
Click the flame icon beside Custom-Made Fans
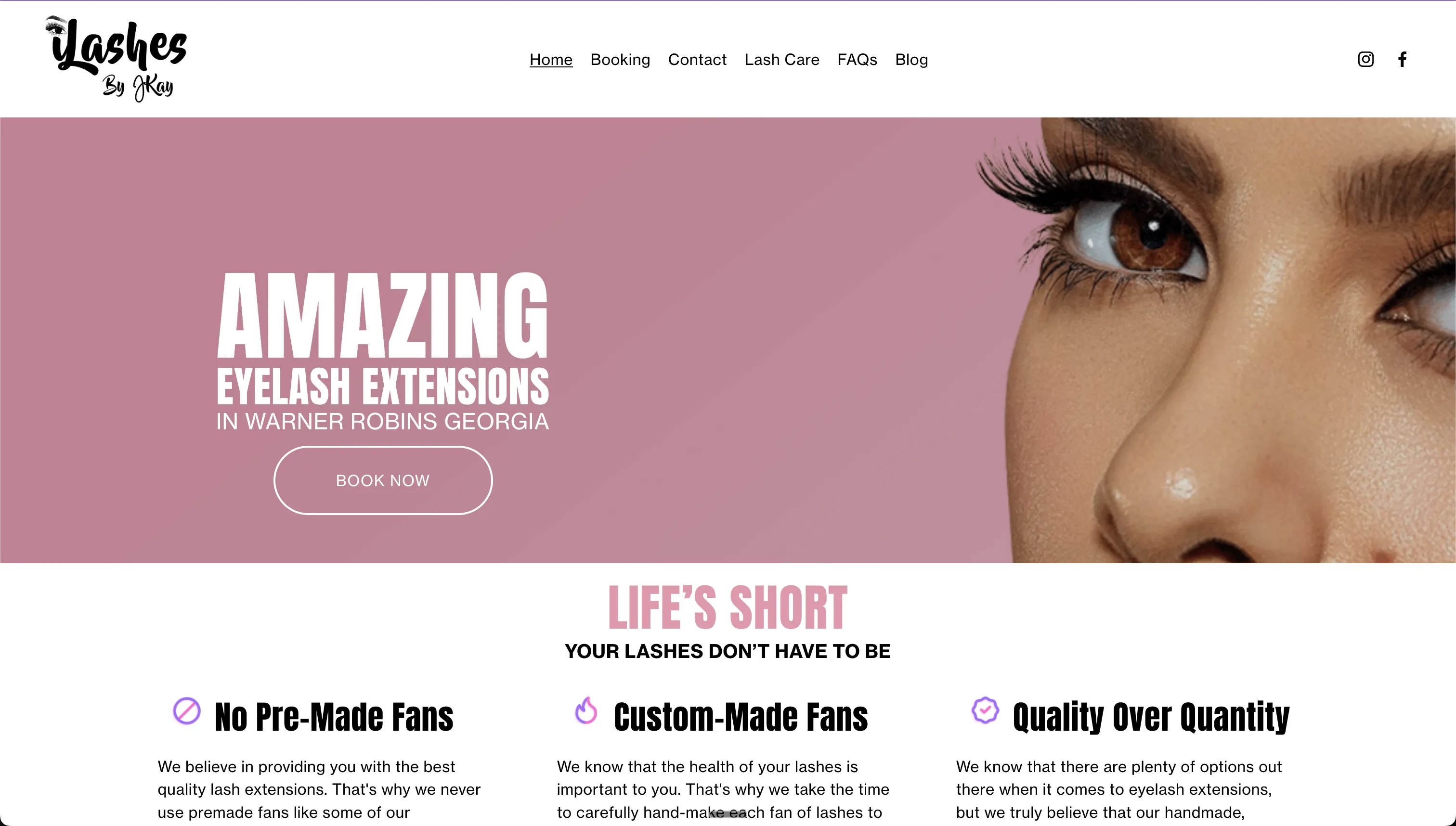coord(586,710)
